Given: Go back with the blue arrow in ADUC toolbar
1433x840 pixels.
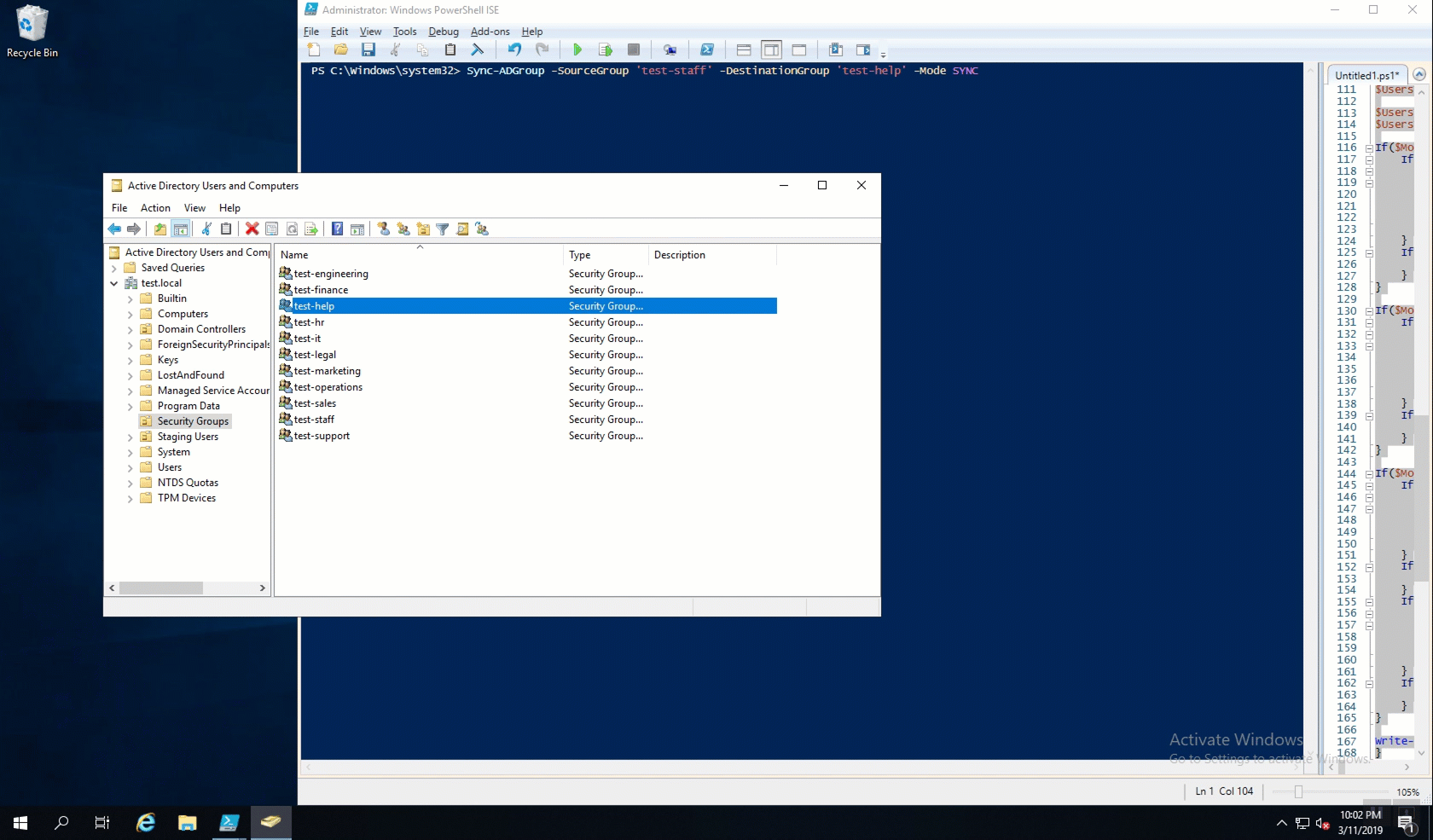Looking at the screenshot, I should pos(114,229).
